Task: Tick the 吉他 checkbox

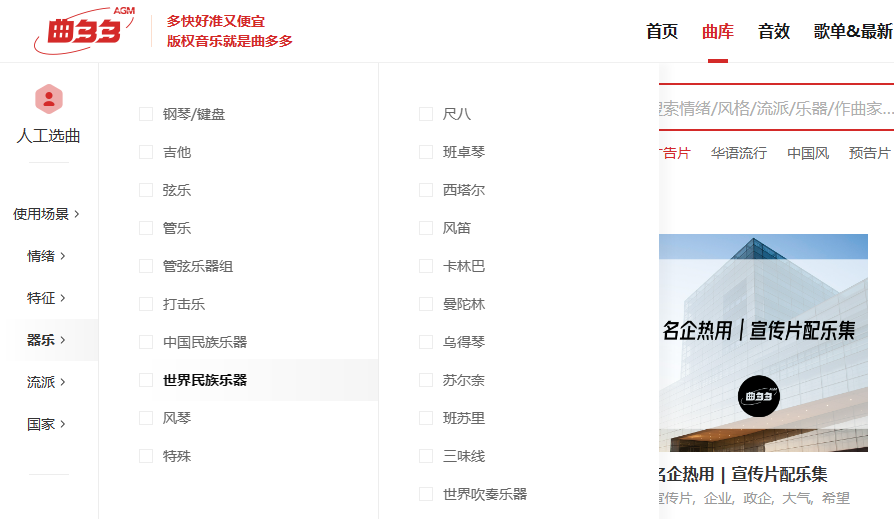Action: tap(146, 152)
